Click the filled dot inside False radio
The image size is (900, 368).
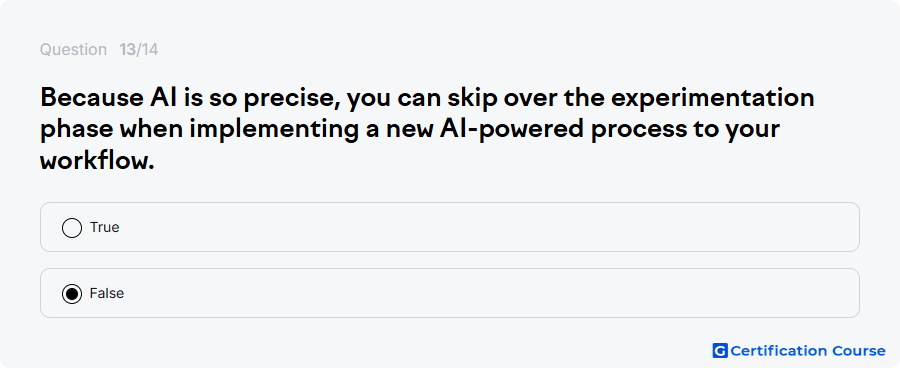(72, 294)
